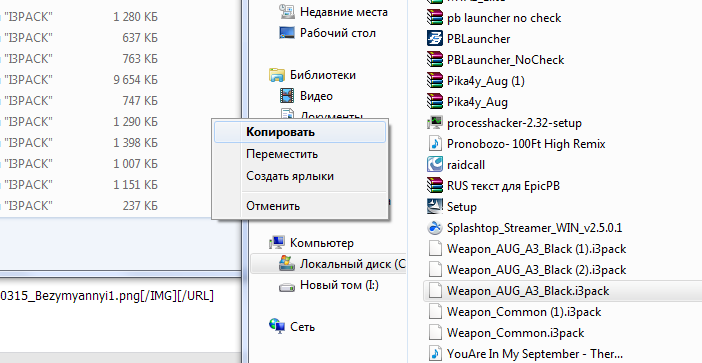Select Weapon_AUG_A3_Black (1).i3pack file
This screenshot has height=363, width=702.
(536, 249)
